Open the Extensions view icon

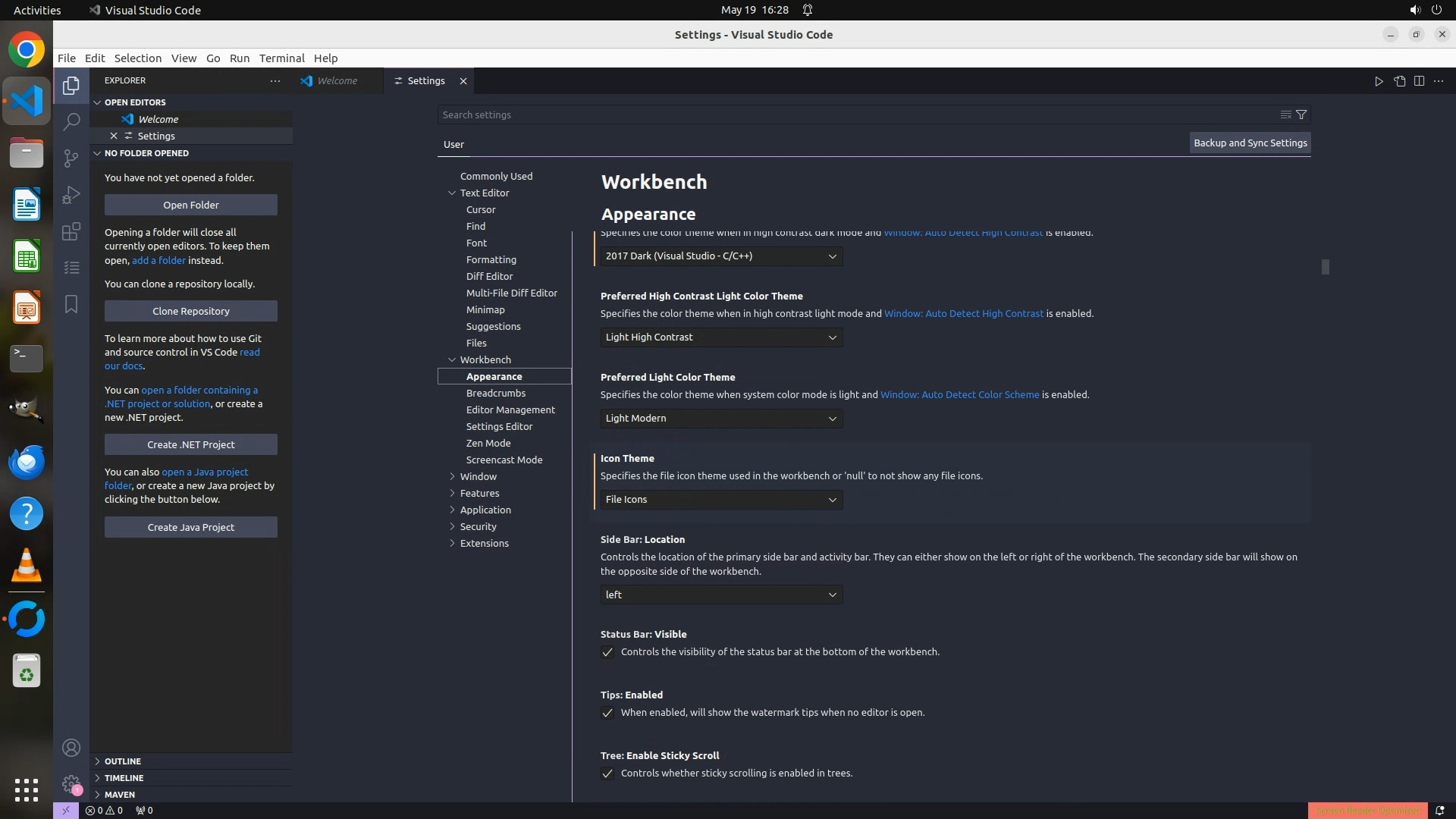pos(71,231)
